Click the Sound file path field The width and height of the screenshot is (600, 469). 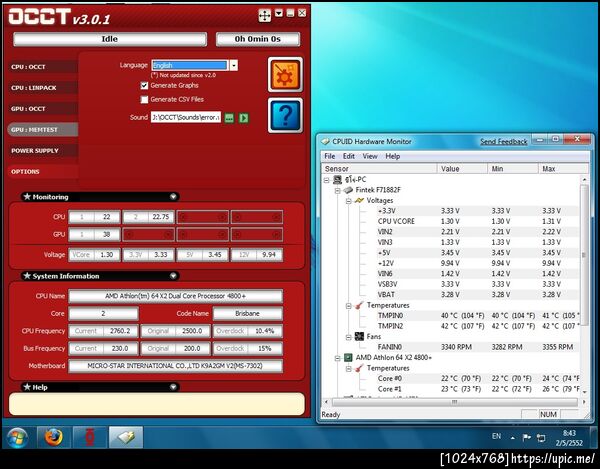[186, 117]
